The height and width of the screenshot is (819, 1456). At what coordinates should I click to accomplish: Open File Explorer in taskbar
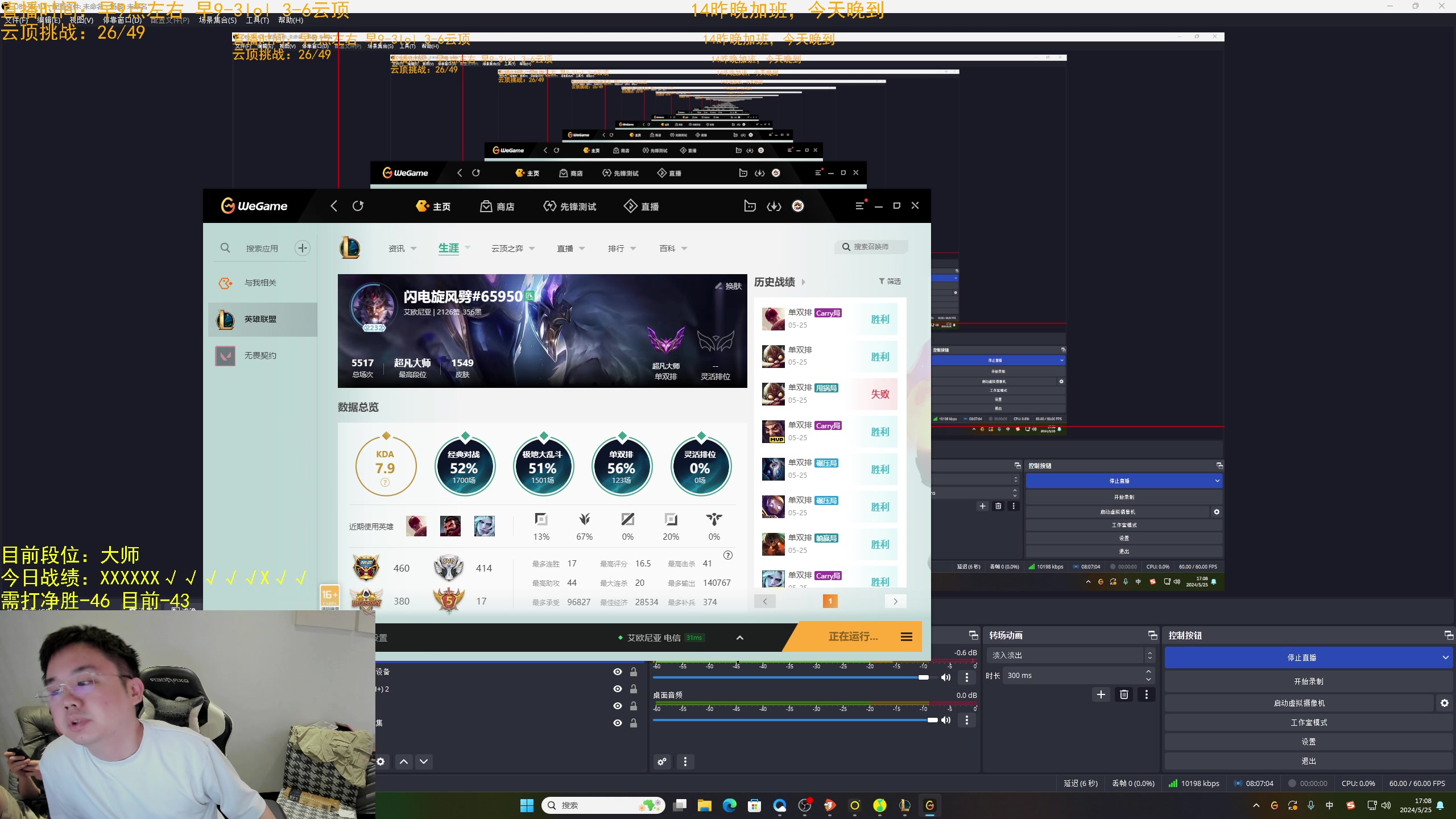[x=705, y=805]
